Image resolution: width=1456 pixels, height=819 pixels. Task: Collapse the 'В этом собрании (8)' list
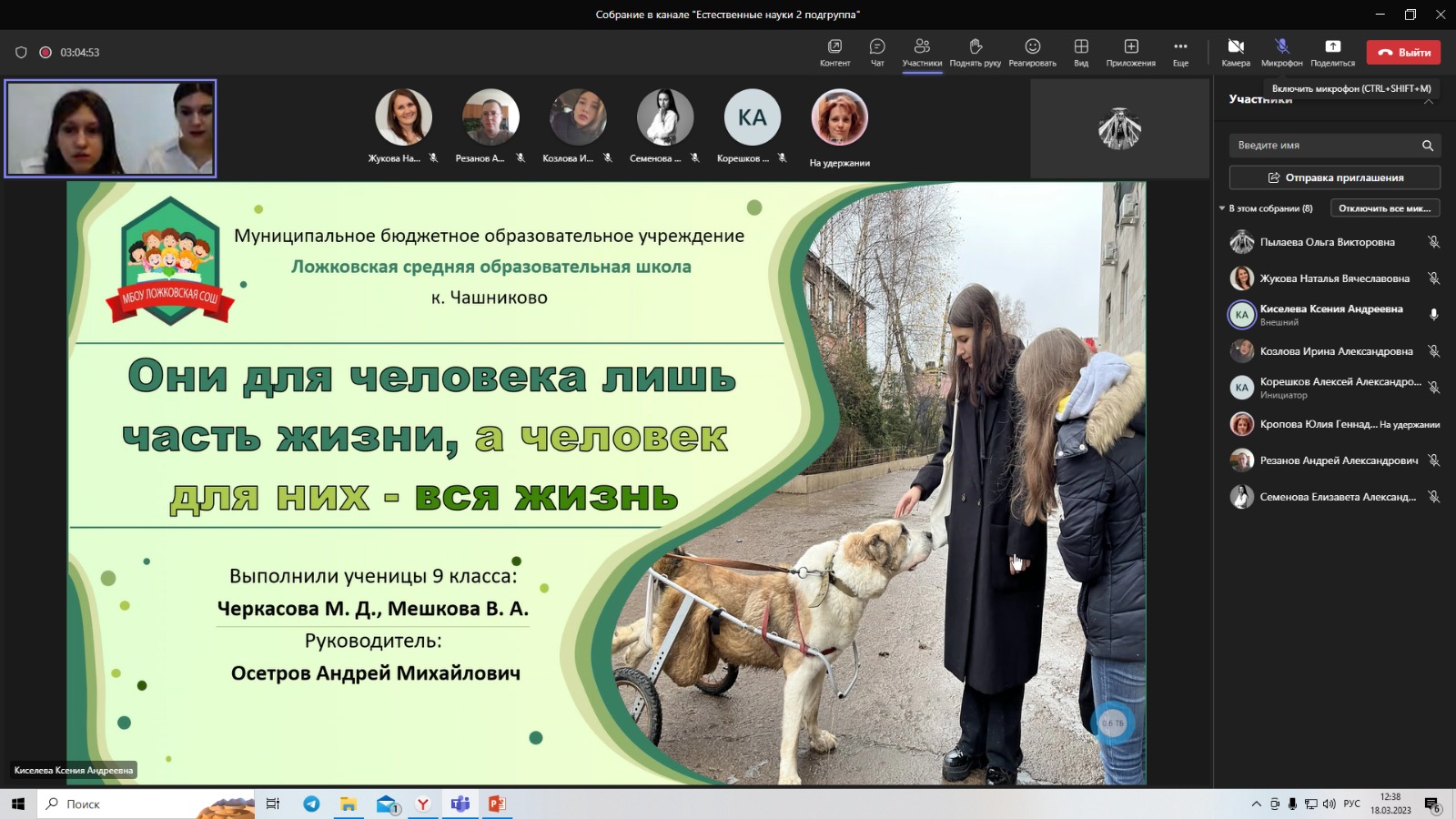click(x=1222, y=208)
